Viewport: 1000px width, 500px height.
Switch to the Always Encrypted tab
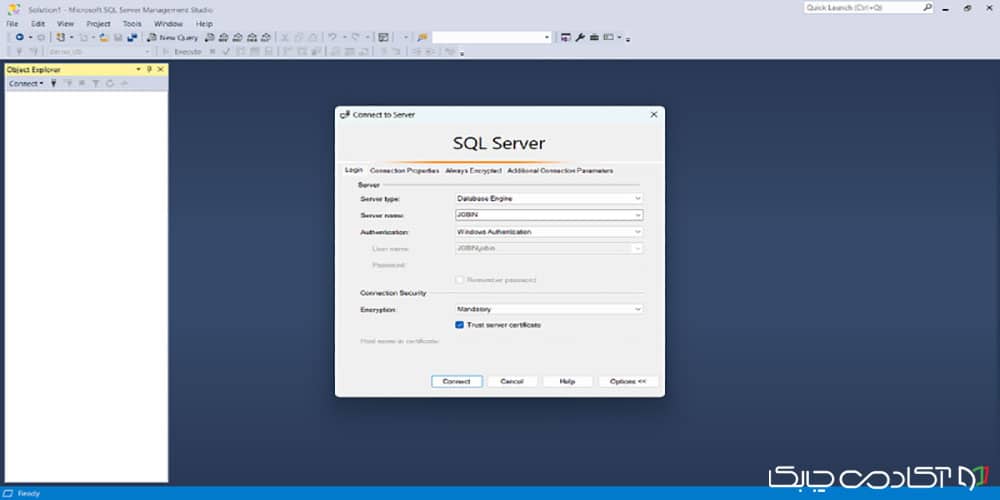[474, 171]
